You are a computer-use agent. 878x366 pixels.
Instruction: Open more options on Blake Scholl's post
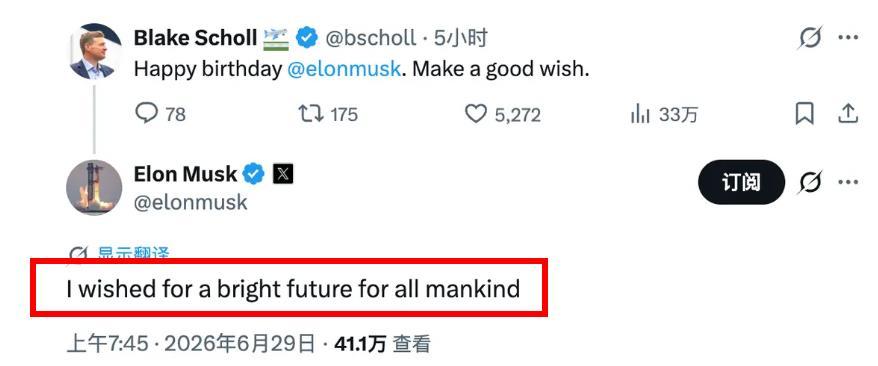tap(848, 37)
